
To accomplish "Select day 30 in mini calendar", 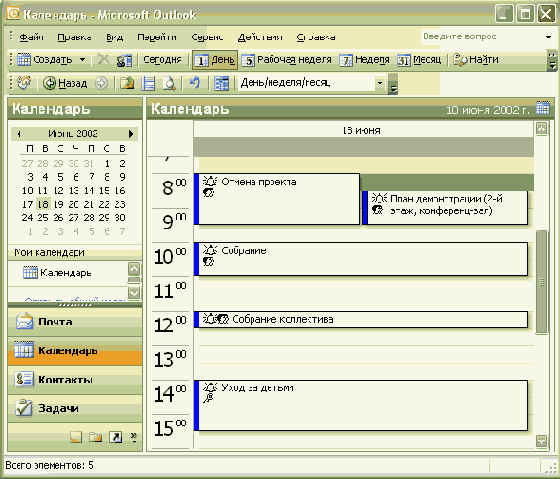I will click(x=120, y=218).
